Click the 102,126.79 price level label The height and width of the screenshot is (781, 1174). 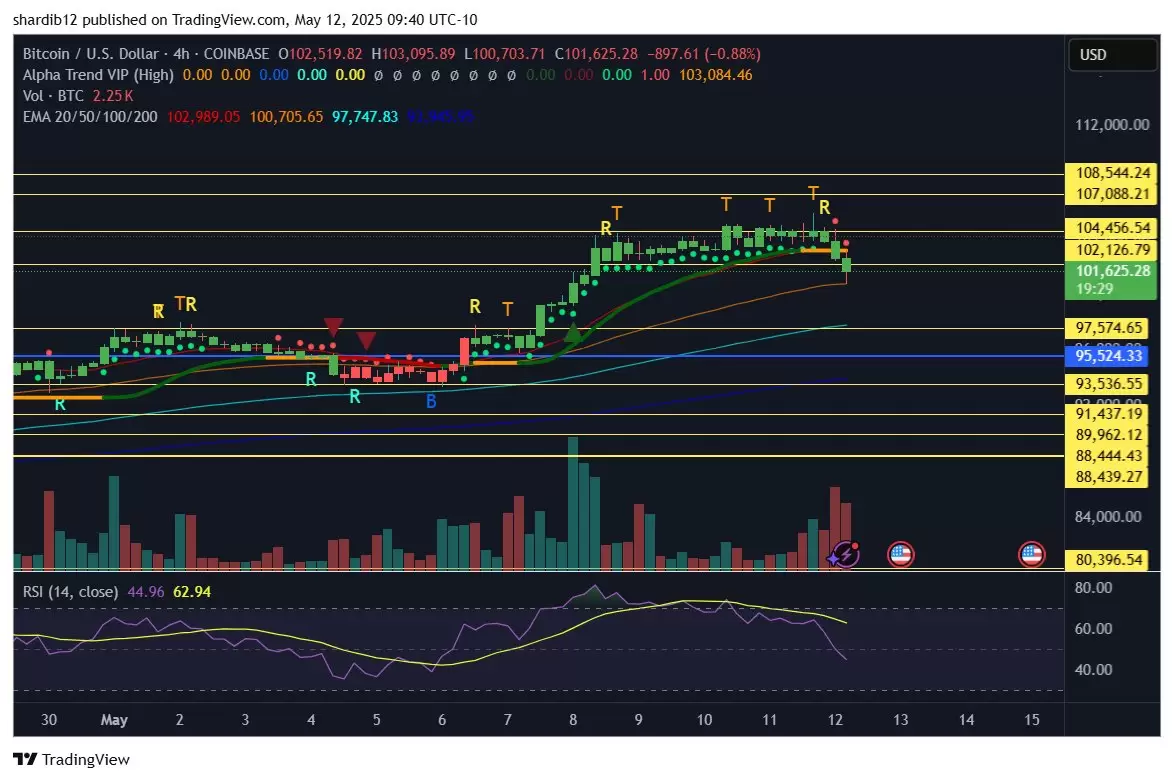point(1112,250)
